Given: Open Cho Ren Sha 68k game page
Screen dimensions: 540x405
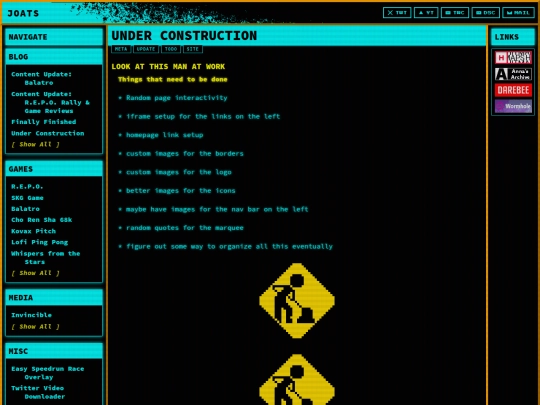Looking at the screenshot, I should click(x=41, y=220).
